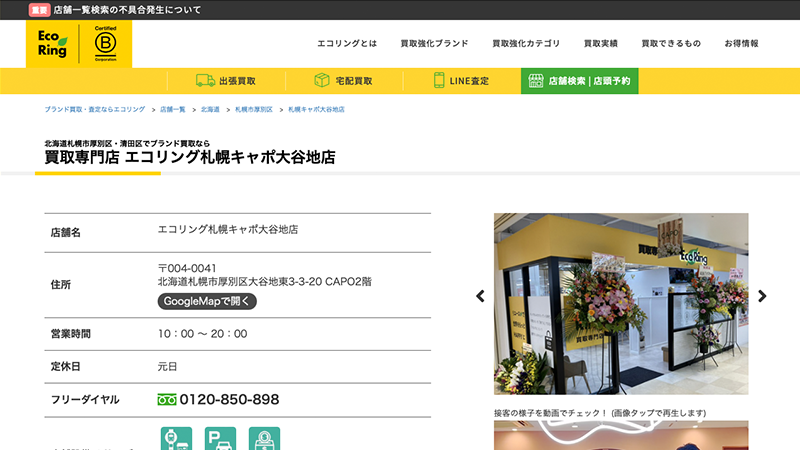Click the Eco Ring logo
The height and width of the screenshot is (450, 800).
(53, 44)
